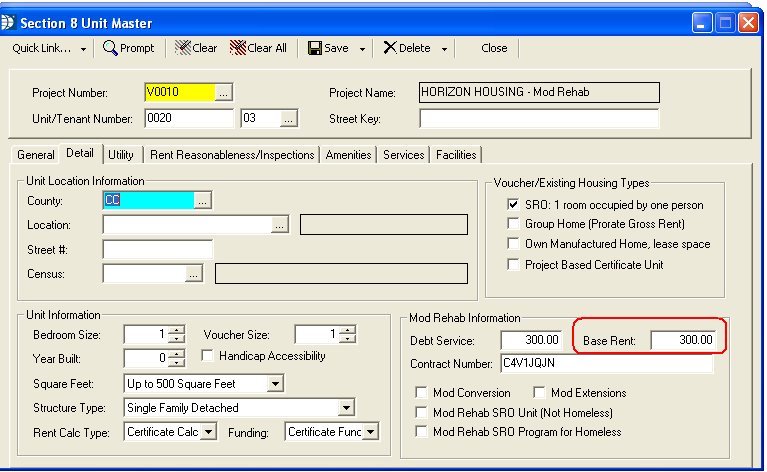Check Mod Rehab SRO Unit (Not Homeless)
Image resolution: width=767 pixels, height=472 pixels.
coord(421,412)
